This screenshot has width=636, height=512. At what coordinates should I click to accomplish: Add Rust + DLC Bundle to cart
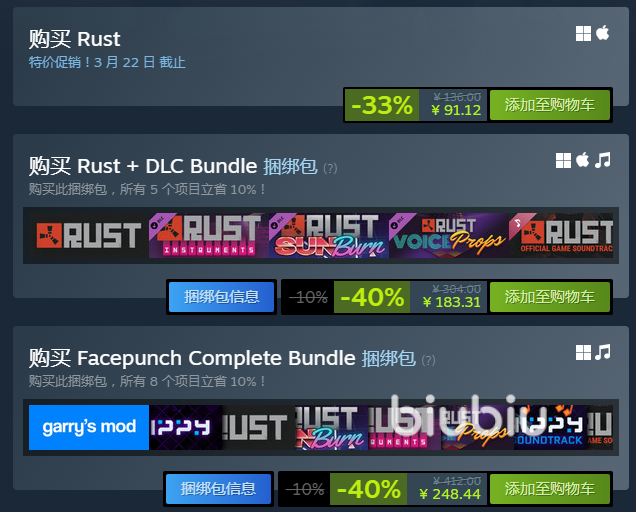point(550,297)
